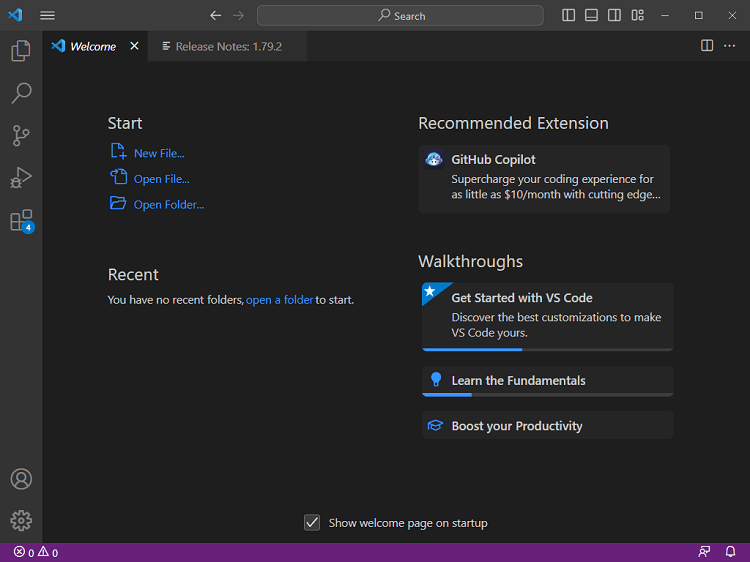
Task: Open the GitHub Copilot recommended extension
Action: (x=543, y=179)
